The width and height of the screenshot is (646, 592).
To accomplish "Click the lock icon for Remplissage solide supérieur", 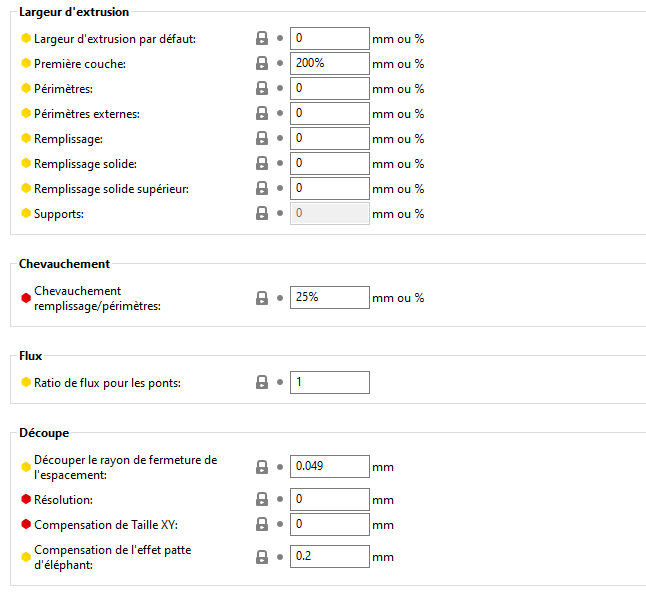I will [x=262, y=188].
